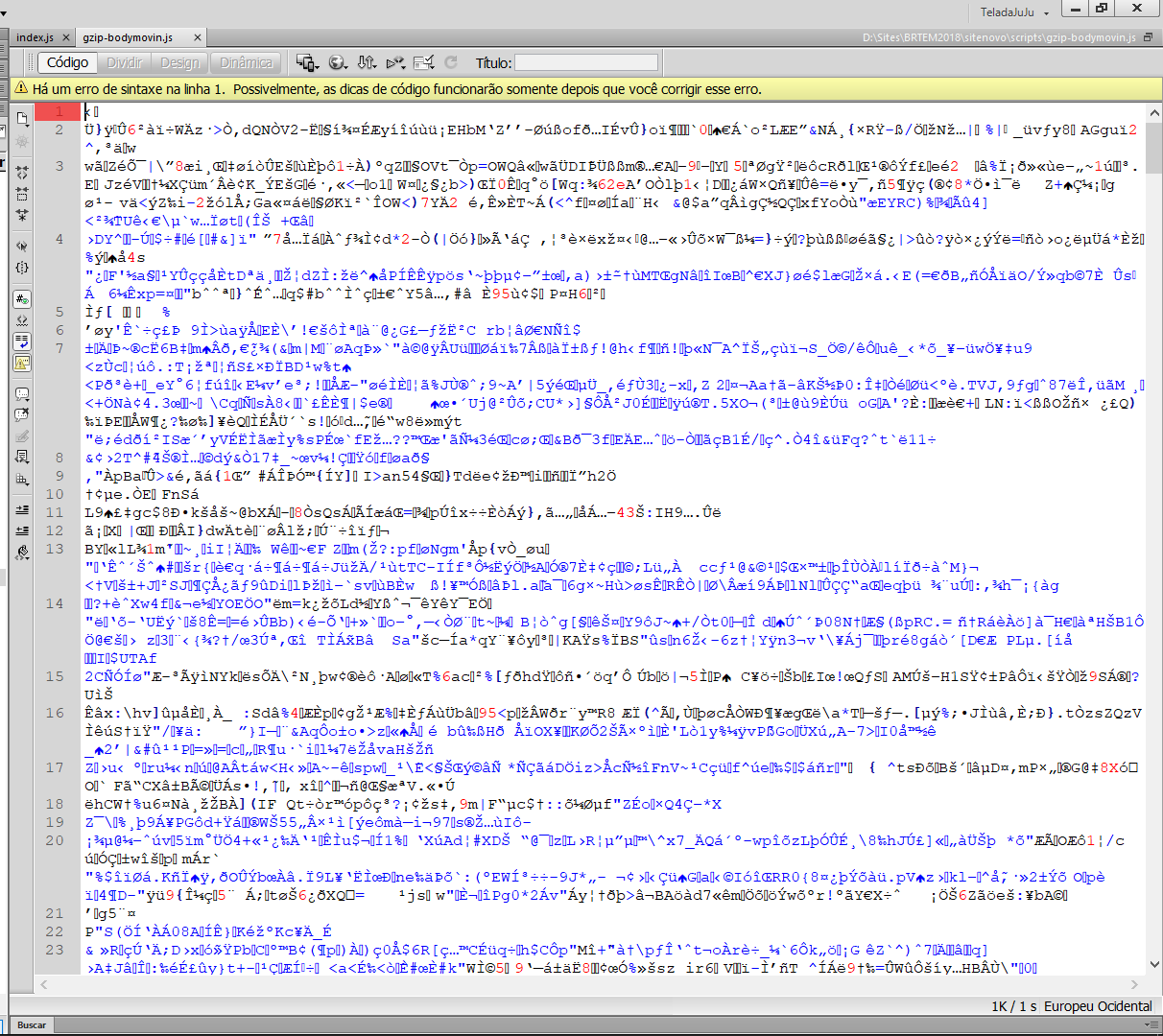Close the gzip-bodymovin.js tab
This screenshot has width=1163, height=1036.
click(x=198, y=37)
